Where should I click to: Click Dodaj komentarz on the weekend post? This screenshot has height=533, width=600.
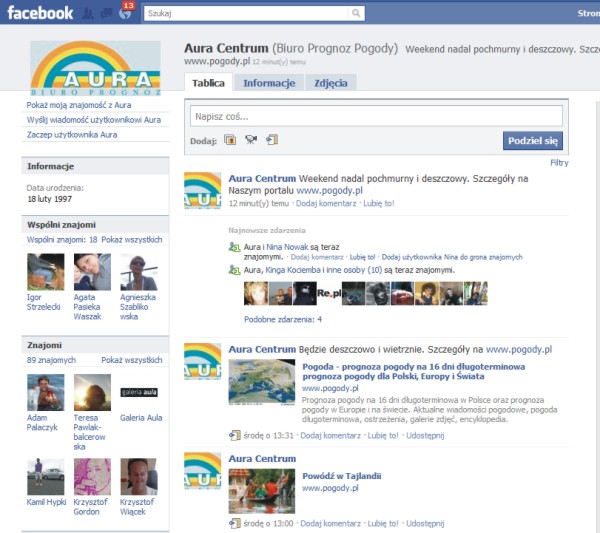pyautogui.click(x=326, y=204)
